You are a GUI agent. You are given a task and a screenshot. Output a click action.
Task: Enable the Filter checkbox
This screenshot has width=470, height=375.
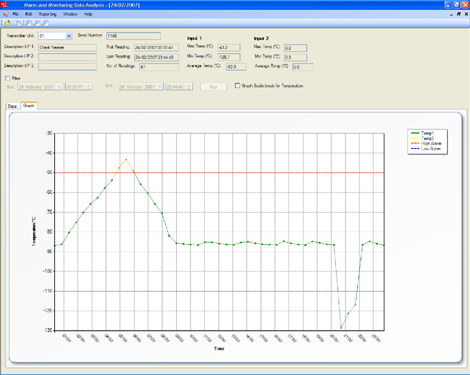point(7,78)
